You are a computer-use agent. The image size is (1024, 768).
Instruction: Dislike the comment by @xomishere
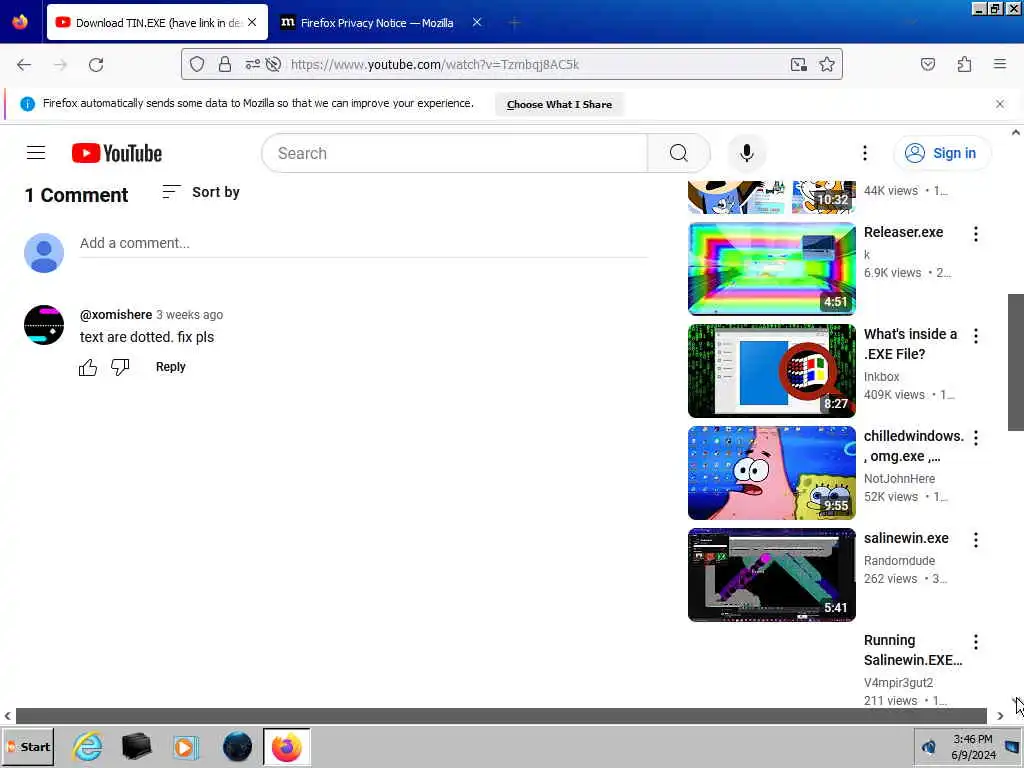(120, 367)
